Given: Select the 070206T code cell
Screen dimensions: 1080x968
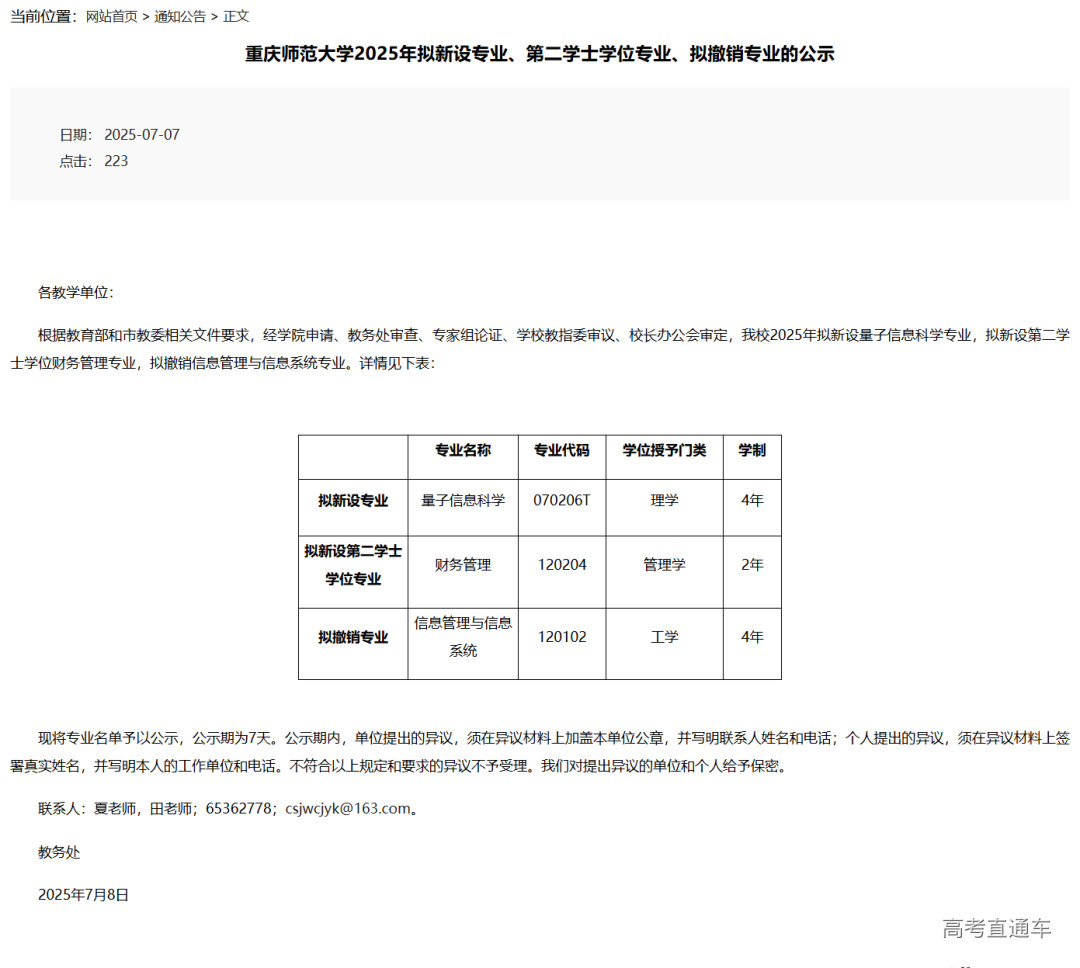Looking at the screenshot, I should pos(561,501).
